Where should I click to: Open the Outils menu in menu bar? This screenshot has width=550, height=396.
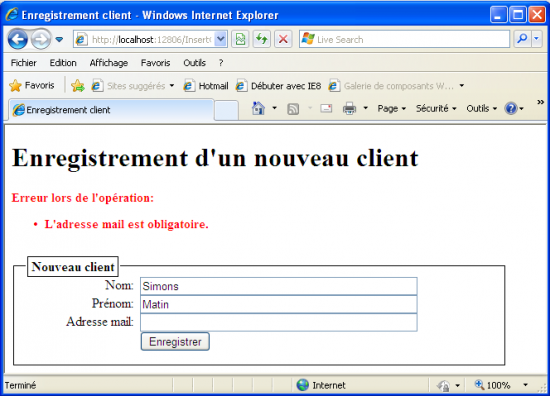click(x=194, y=63)
